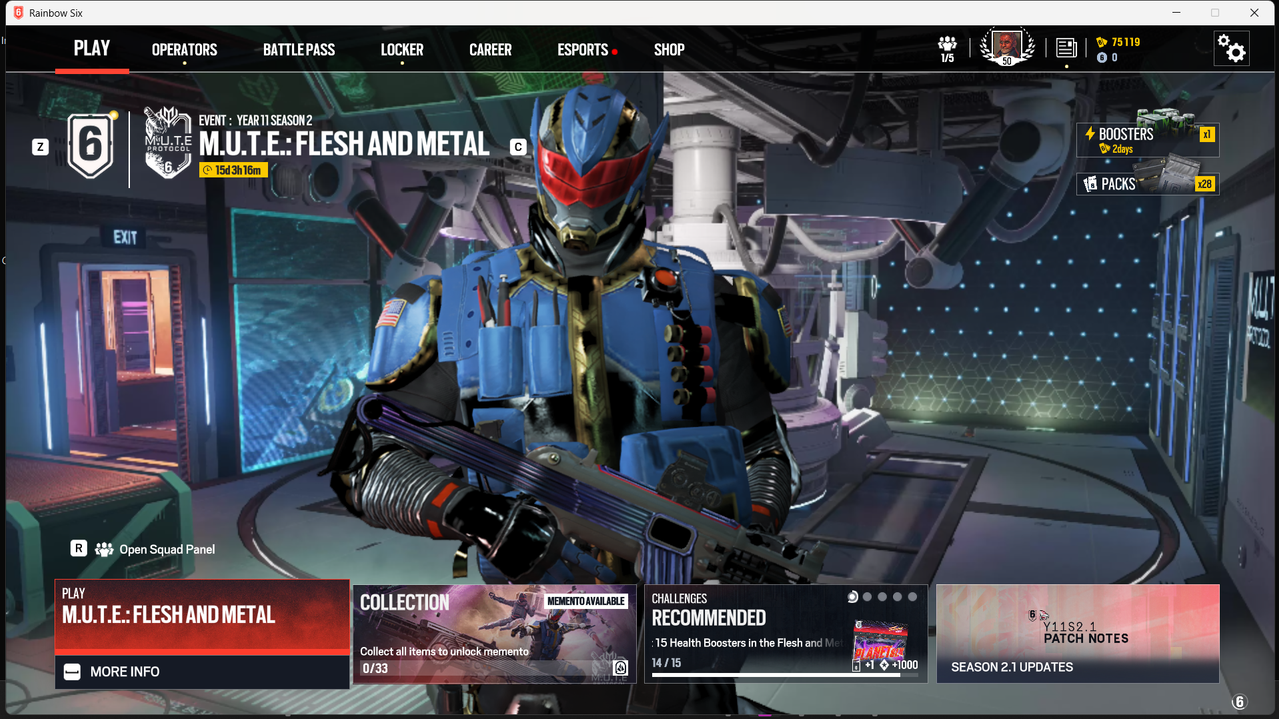Click the x1 boosters count badge
The width and height of the screenshot is (1279, 719).
(1207, 134)
